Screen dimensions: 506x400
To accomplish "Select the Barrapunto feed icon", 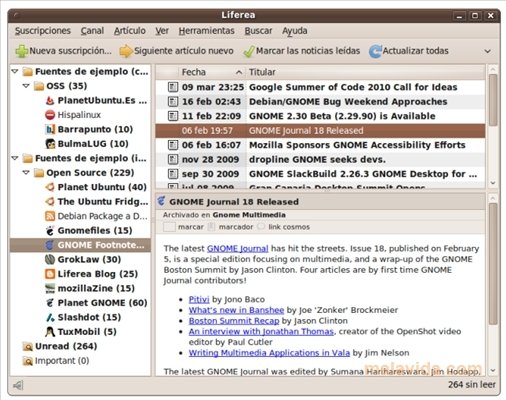I will click(50, 129).
